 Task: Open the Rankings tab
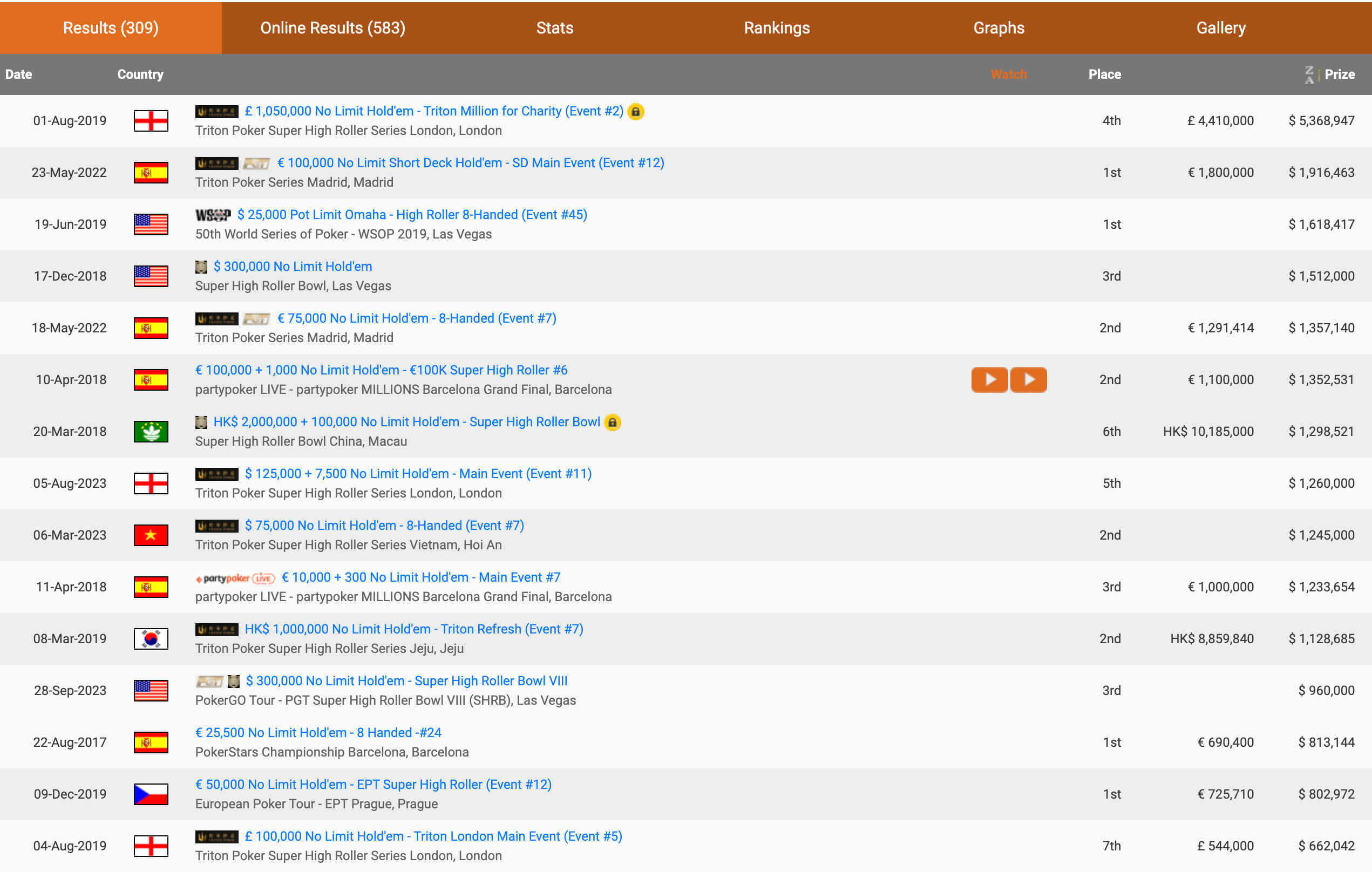777,28
